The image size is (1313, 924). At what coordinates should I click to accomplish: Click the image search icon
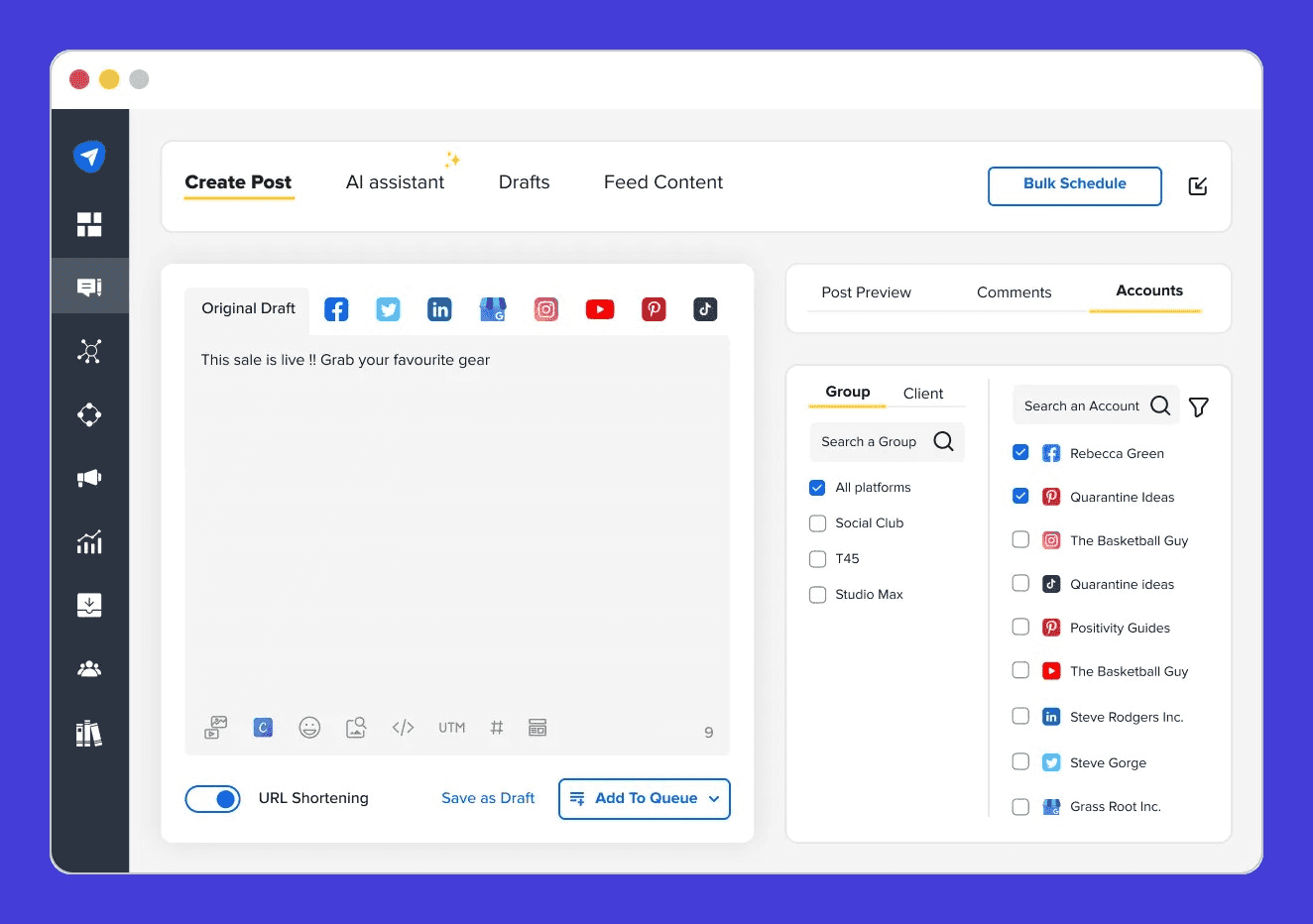point(356,728)
